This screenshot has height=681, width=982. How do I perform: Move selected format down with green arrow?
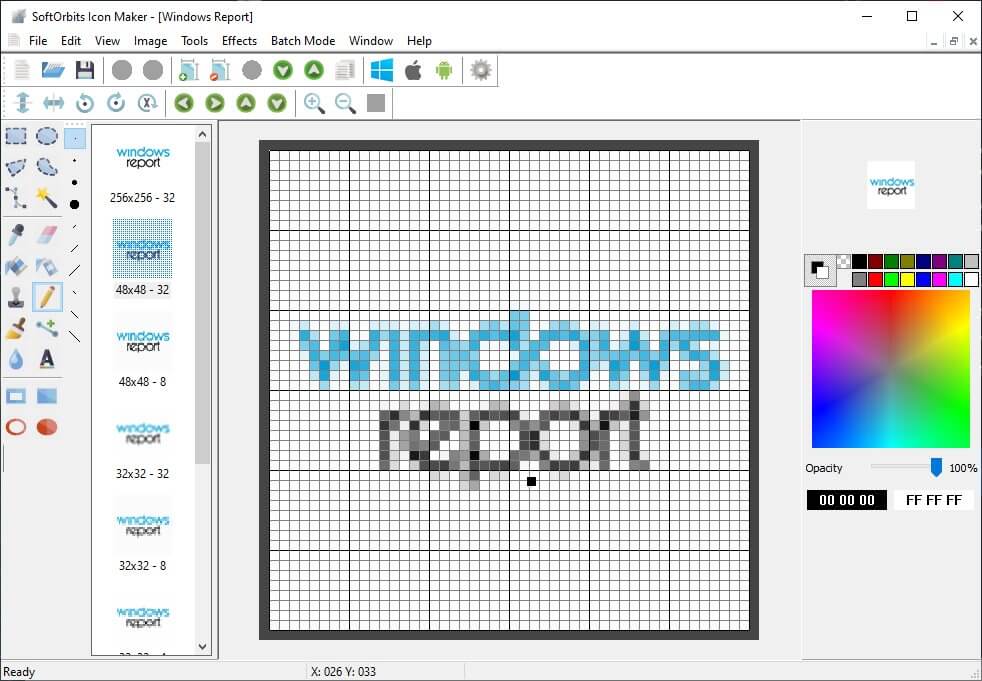coord(282,70)
